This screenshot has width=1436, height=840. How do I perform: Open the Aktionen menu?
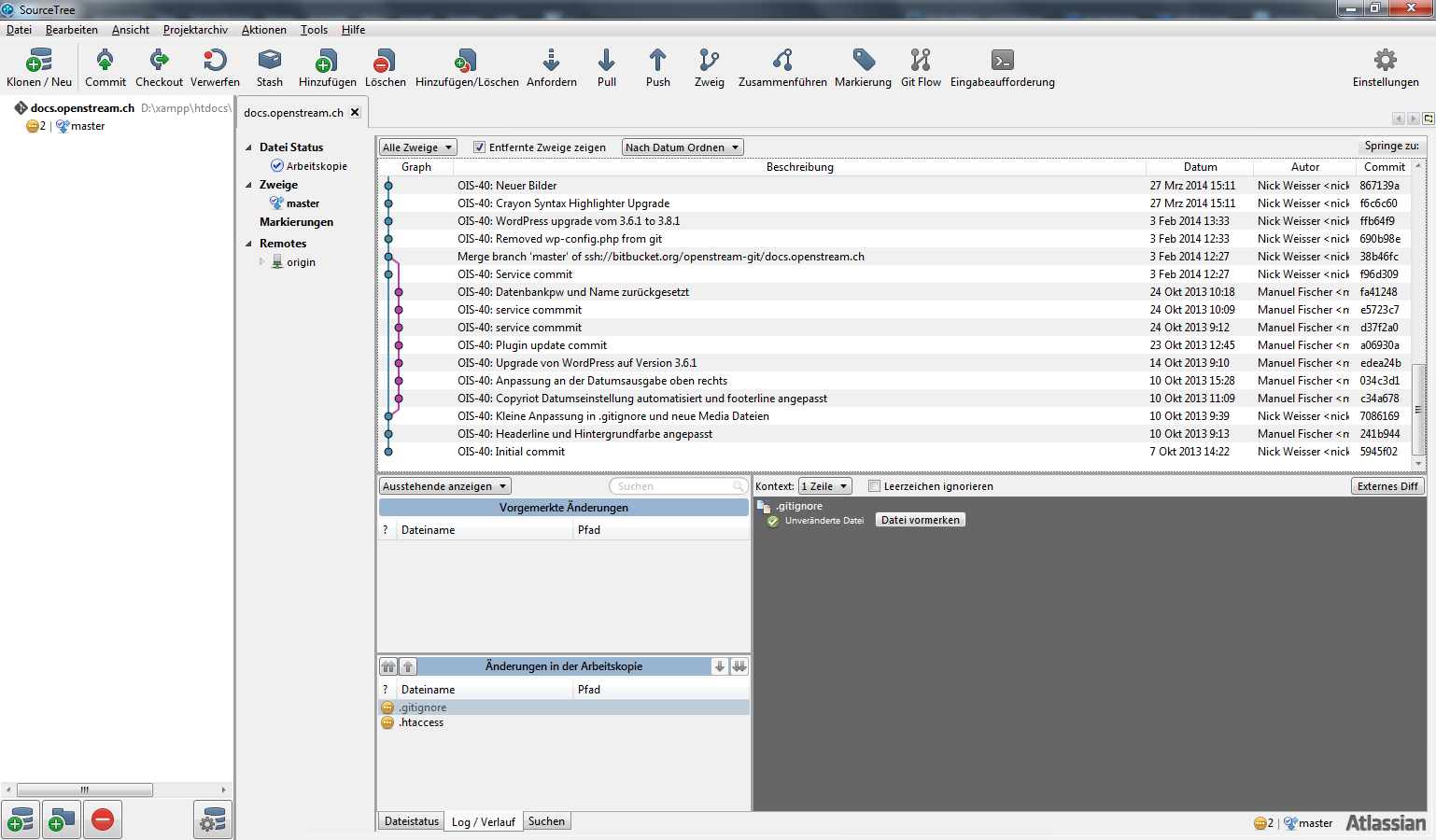(263, 30)
